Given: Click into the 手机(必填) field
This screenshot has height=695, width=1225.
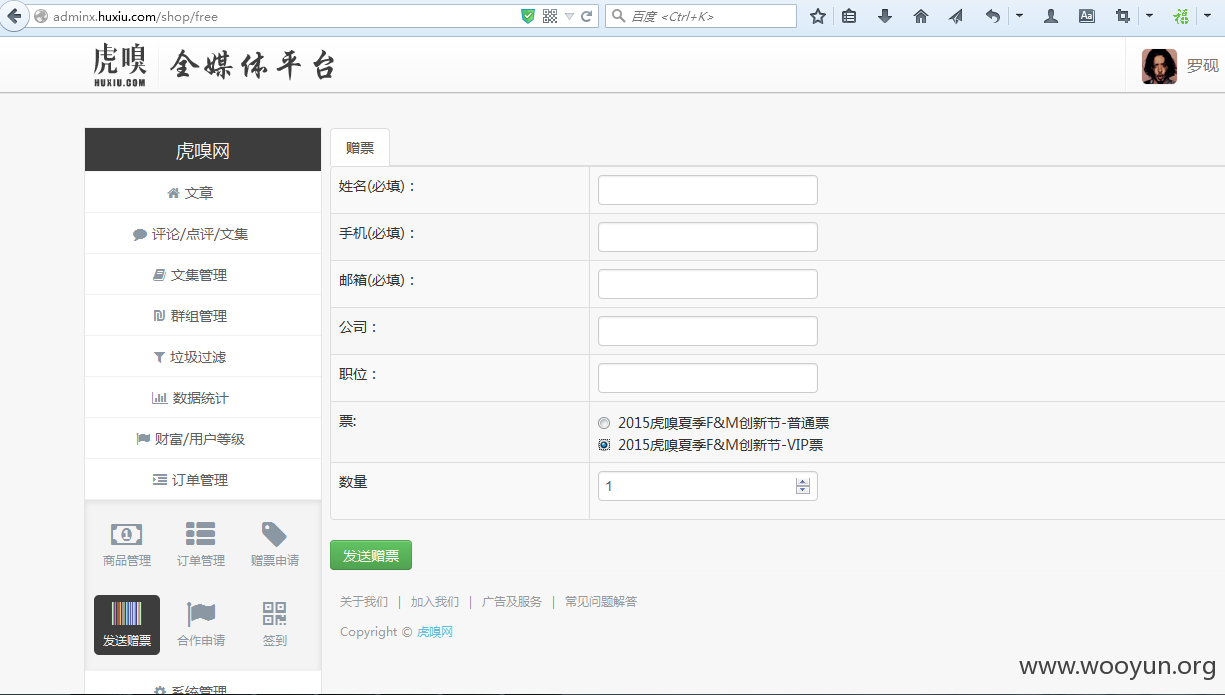Looking at the screenshot, I should tap(708, 237).
